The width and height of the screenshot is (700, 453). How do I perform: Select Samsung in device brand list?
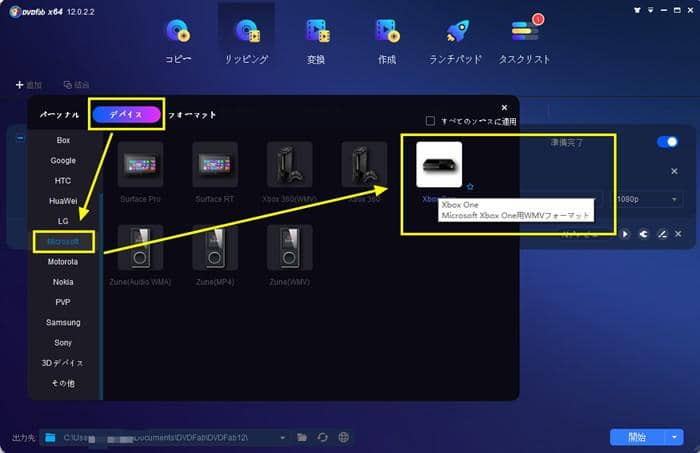coord(63,322)
